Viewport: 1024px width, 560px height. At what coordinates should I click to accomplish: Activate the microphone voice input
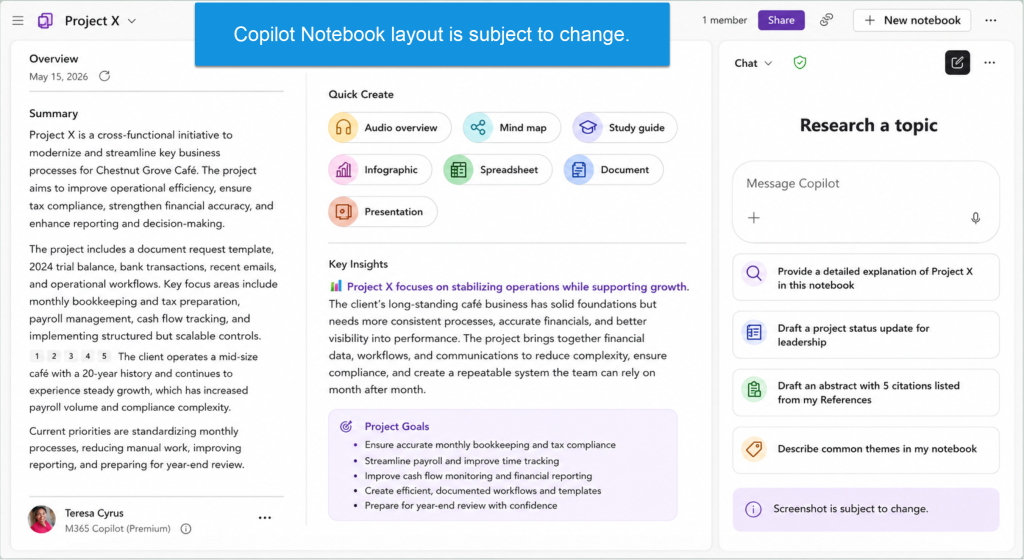point(976,218)
